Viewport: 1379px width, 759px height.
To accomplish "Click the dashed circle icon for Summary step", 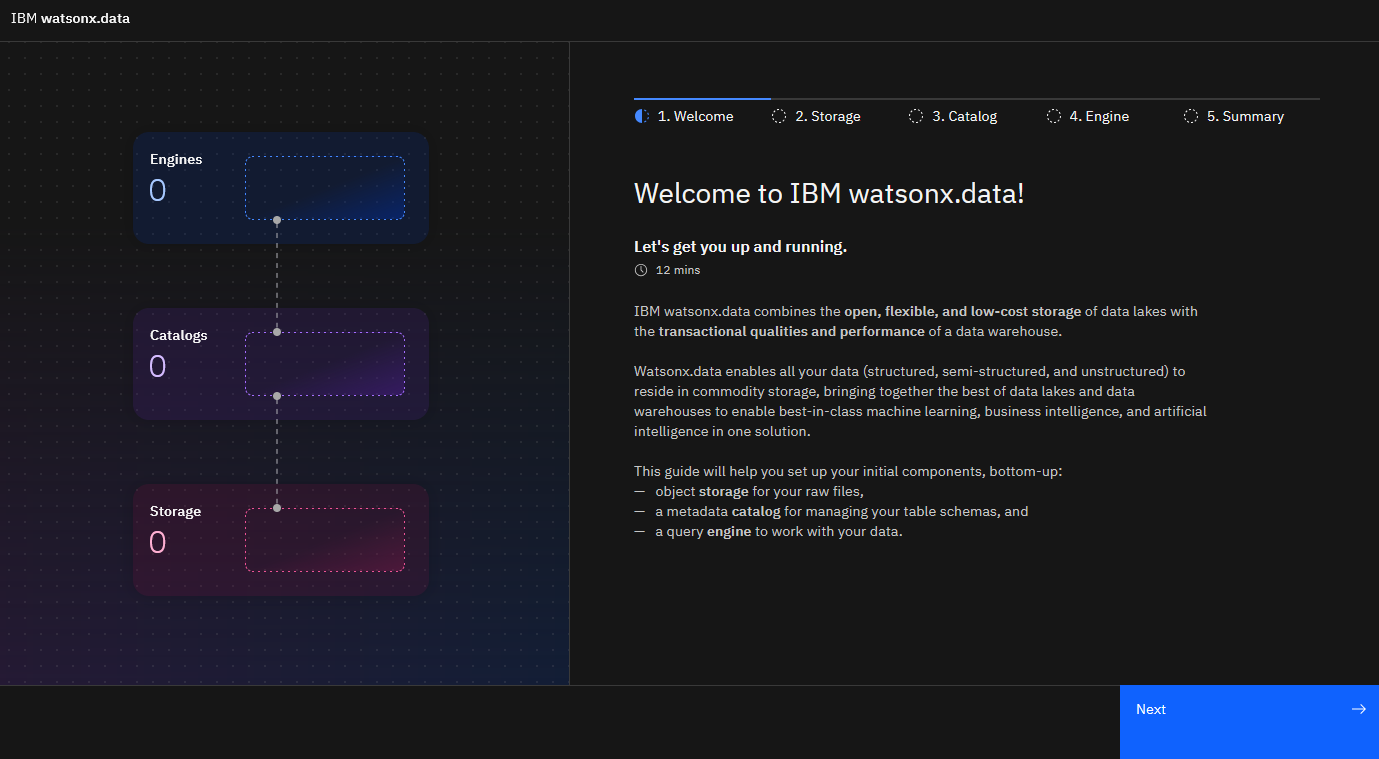I will (x=1191, y=117).
